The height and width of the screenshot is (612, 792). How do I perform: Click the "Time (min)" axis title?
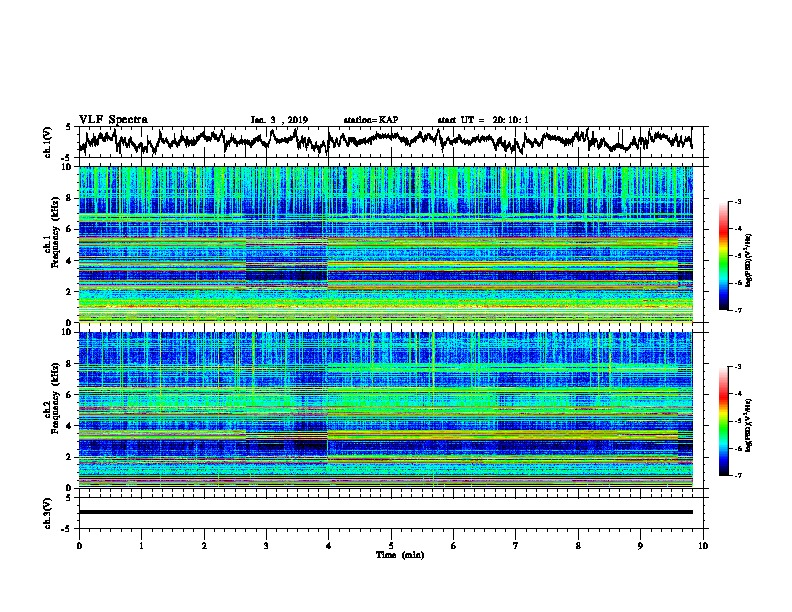pos(400,555)
